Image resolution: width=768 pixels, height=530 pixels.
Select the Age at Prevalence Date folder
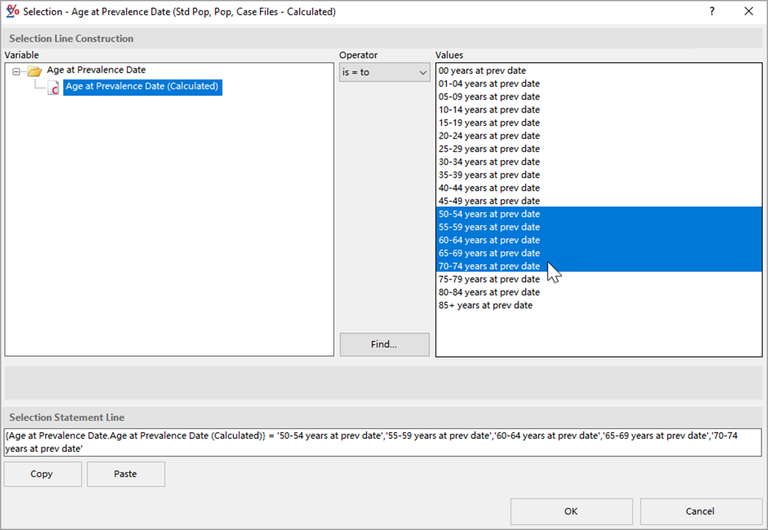click(96, 71)
